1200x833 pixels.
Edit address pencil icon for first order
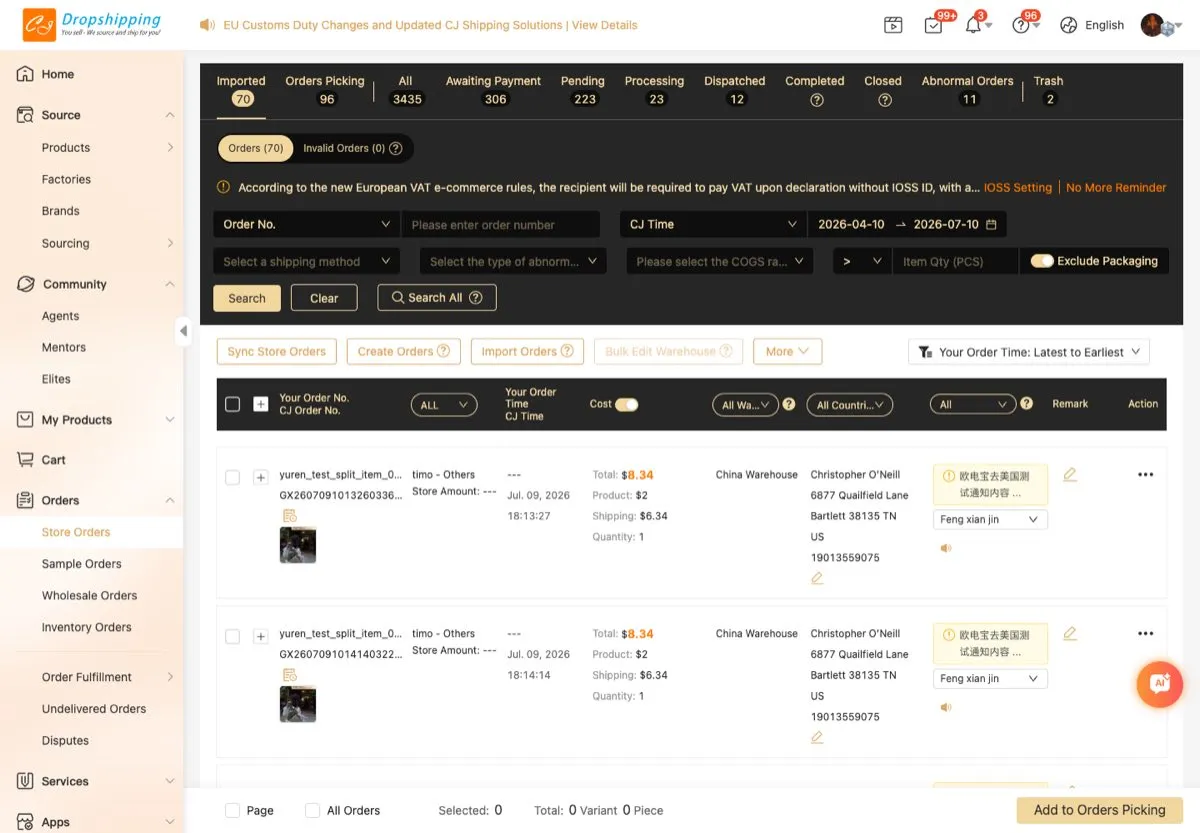click(x=817, y=578)
